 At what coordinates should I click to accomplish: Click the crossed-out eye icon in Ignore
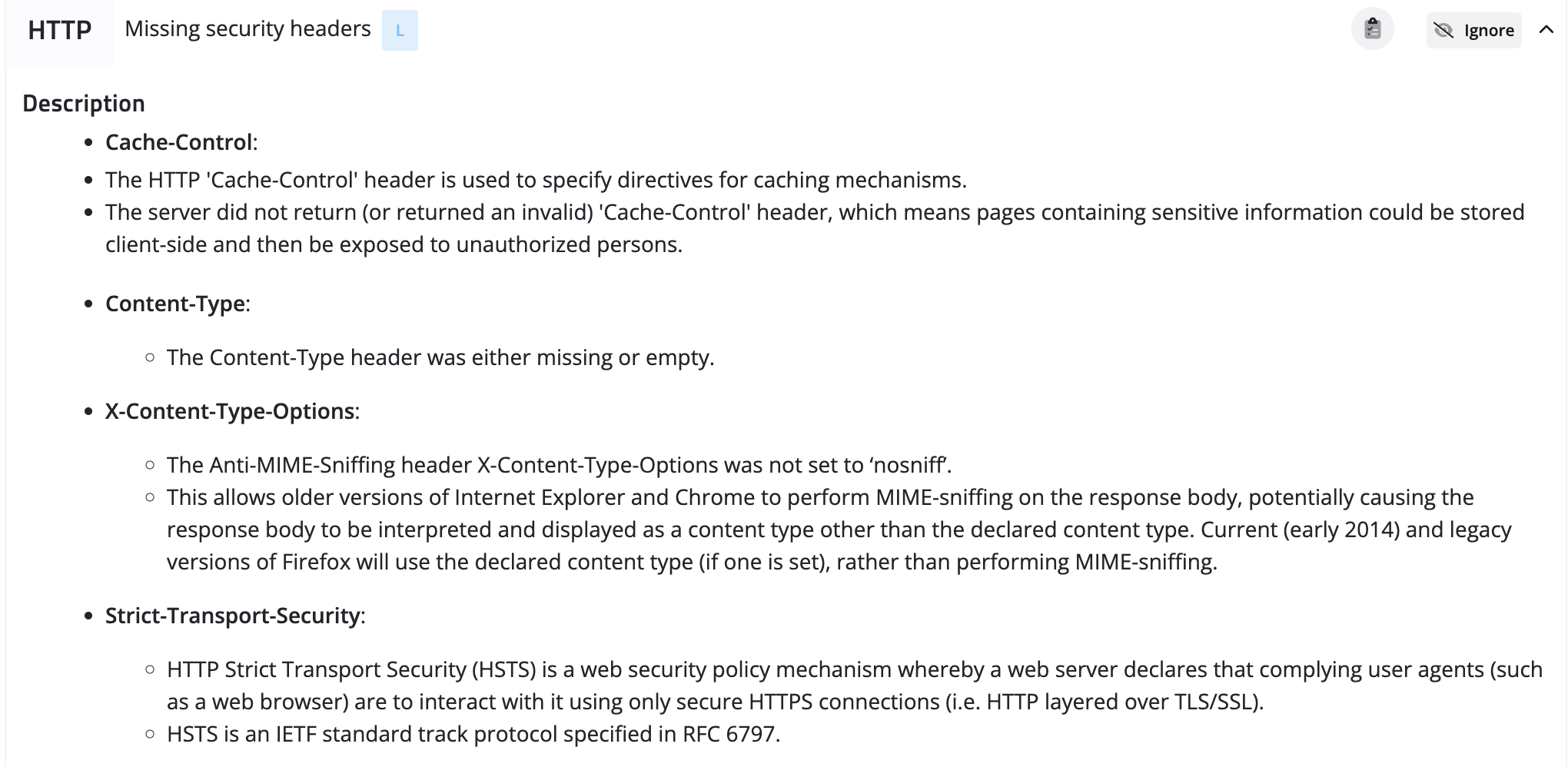(x=1443, y=31)
